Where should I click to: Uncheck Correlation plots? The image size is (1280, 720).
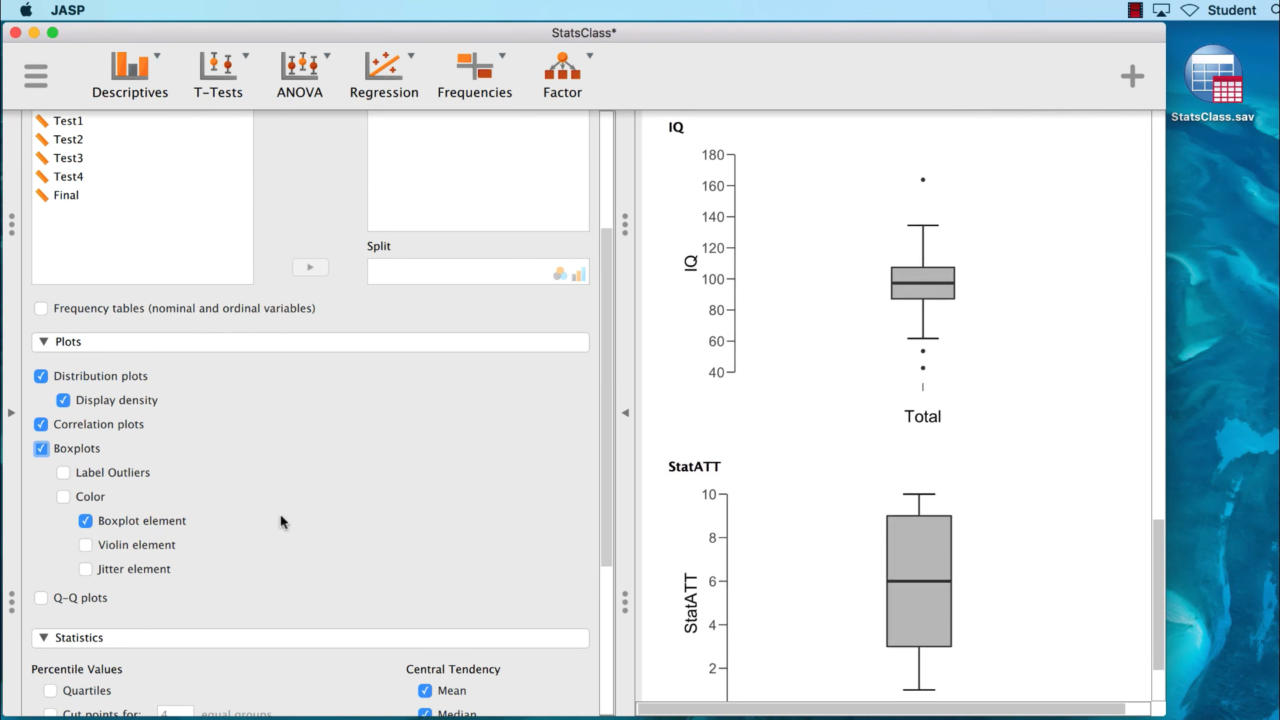[x=41, y=424]
